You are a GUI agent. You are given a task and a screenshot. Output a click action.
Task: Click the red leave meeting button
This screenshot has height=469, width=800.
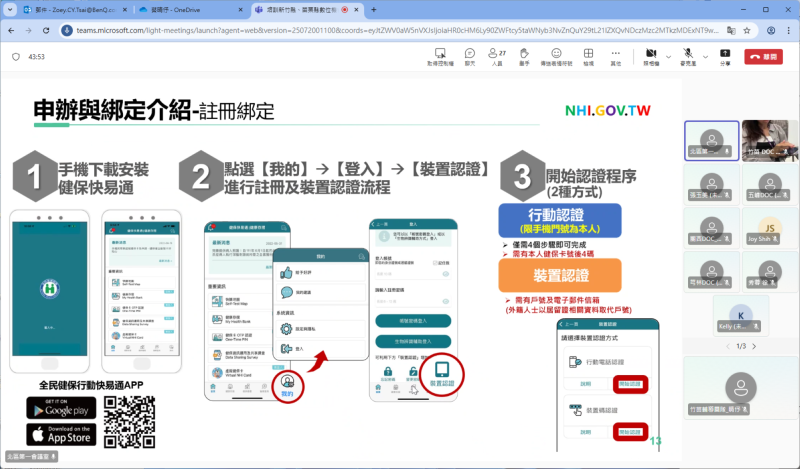[763, 57]
